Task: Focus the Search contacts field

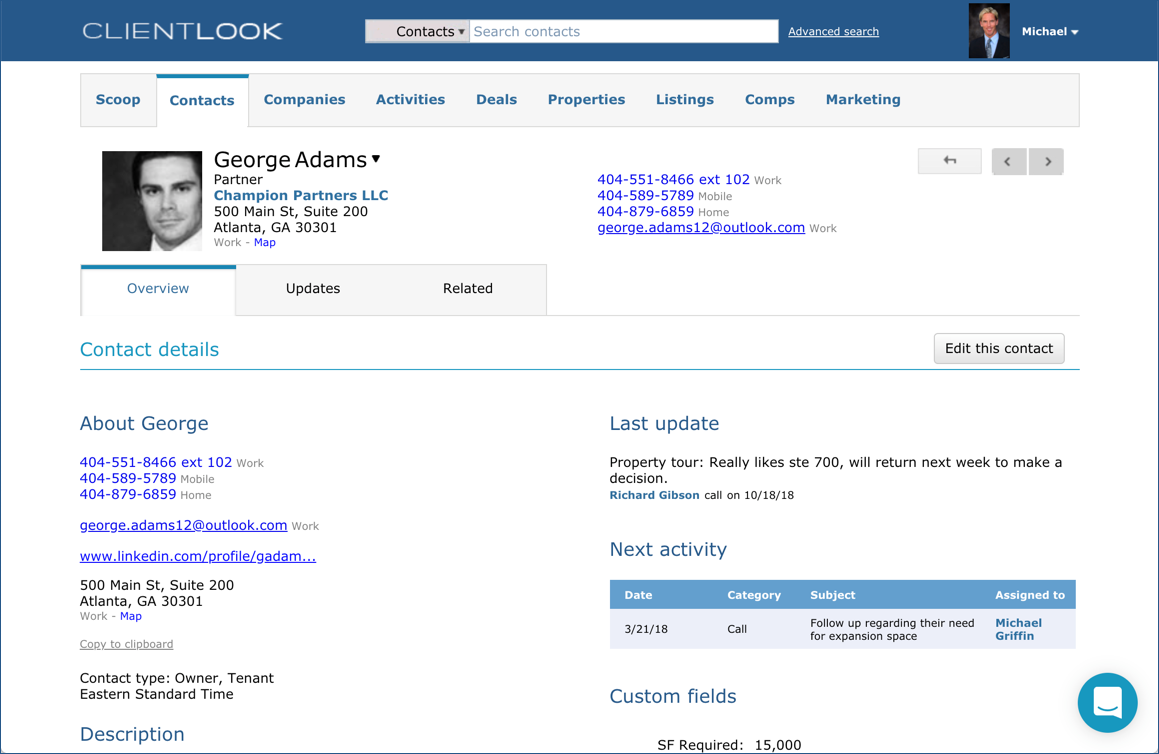Action: pos(624,31)
